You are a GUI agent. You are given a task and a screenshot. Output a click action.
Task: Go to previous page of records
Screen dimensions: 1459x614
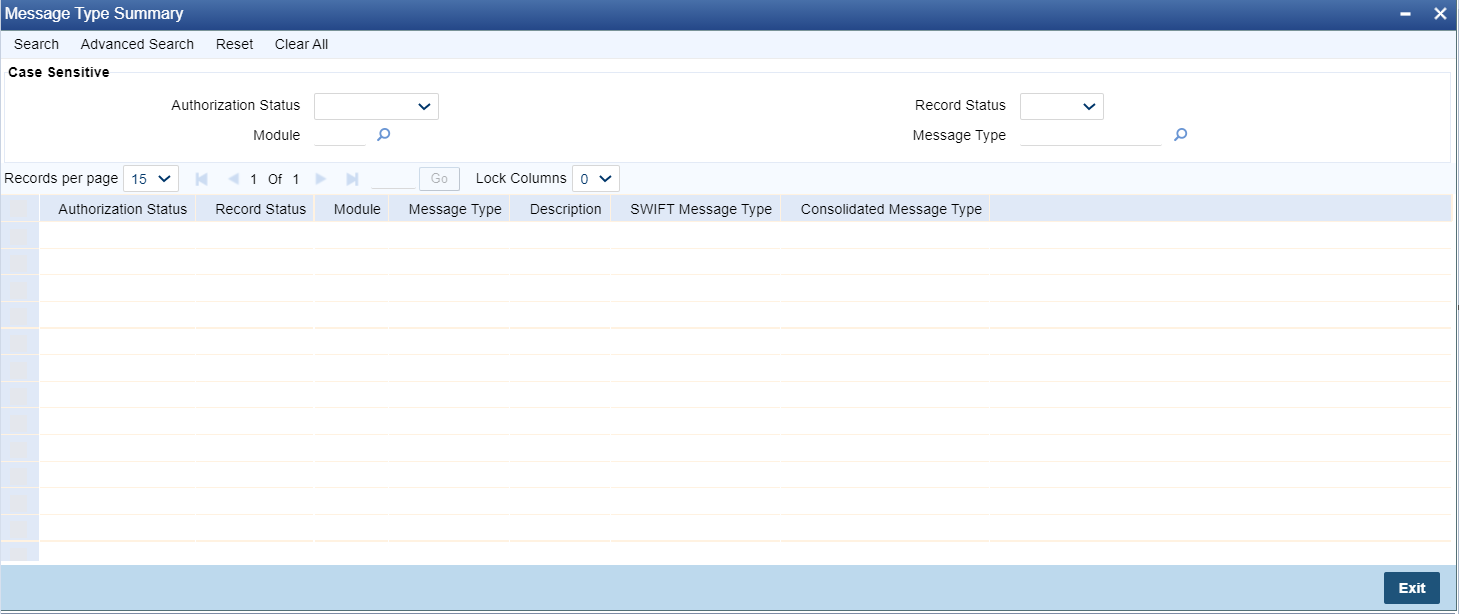coord(233,179)
